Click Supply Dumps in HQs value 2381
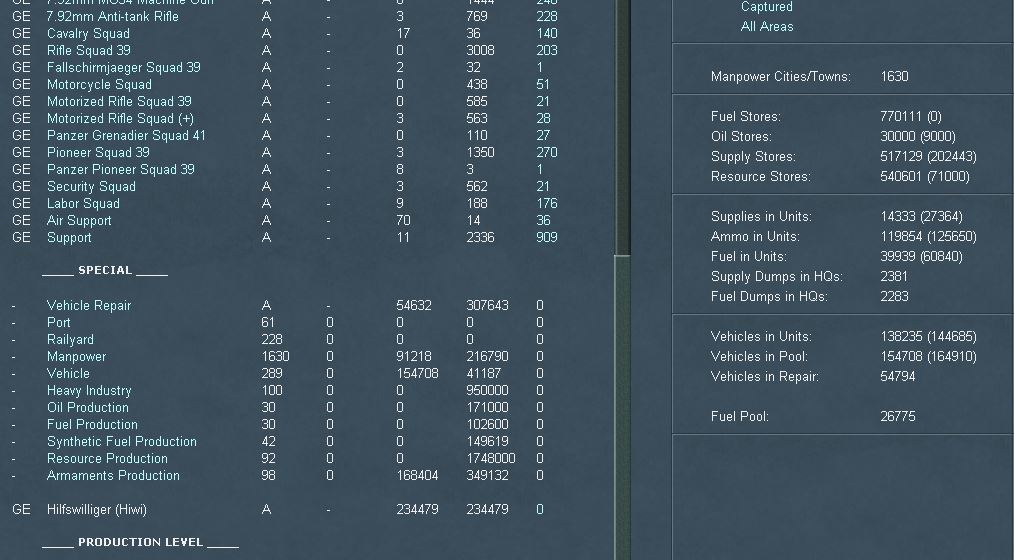 894,277
